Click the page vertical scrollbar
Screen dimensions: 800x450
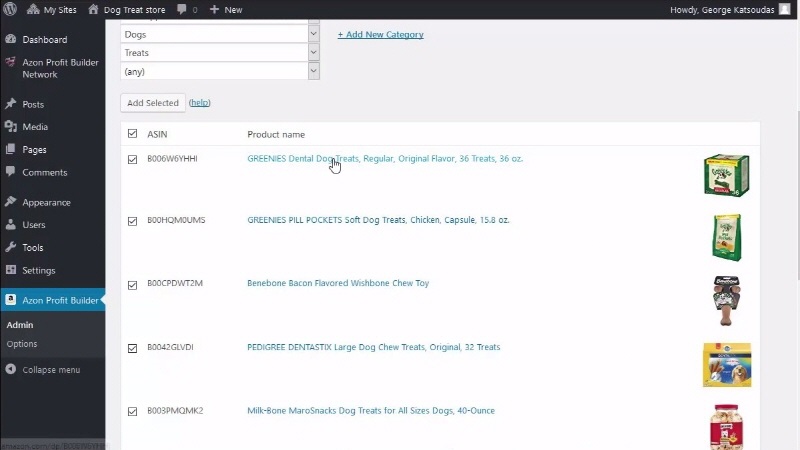tap(796, 194)
